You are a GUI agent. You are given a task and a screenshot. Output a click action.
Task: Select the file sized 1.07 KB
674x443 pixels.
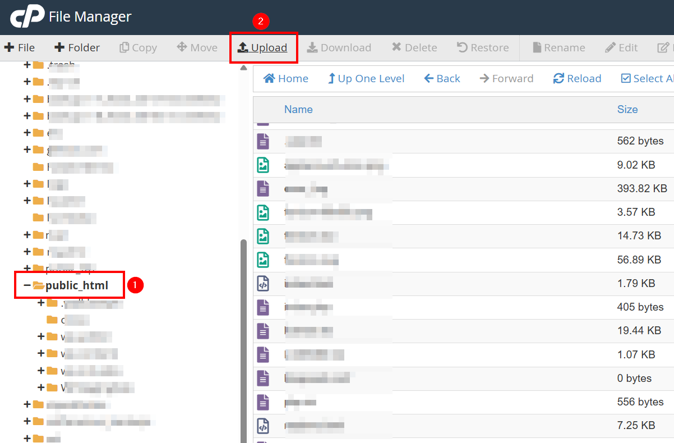(x=463, y=354)
